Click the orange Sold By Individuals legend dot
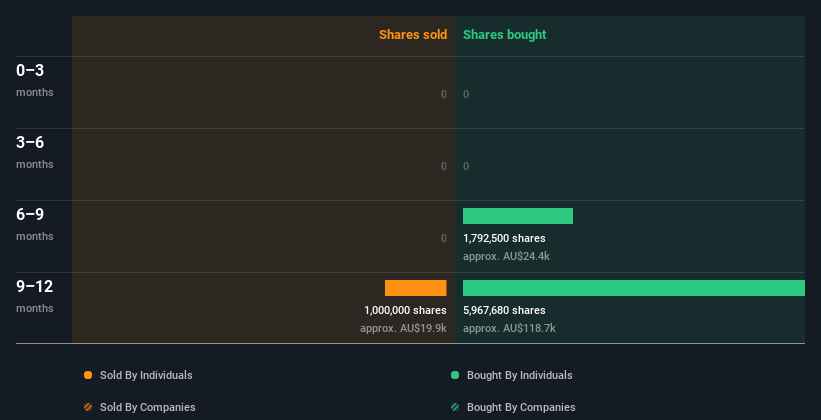The height and width of the screenshot is (420, 821). pyautogui.click(x=88, y=375)
